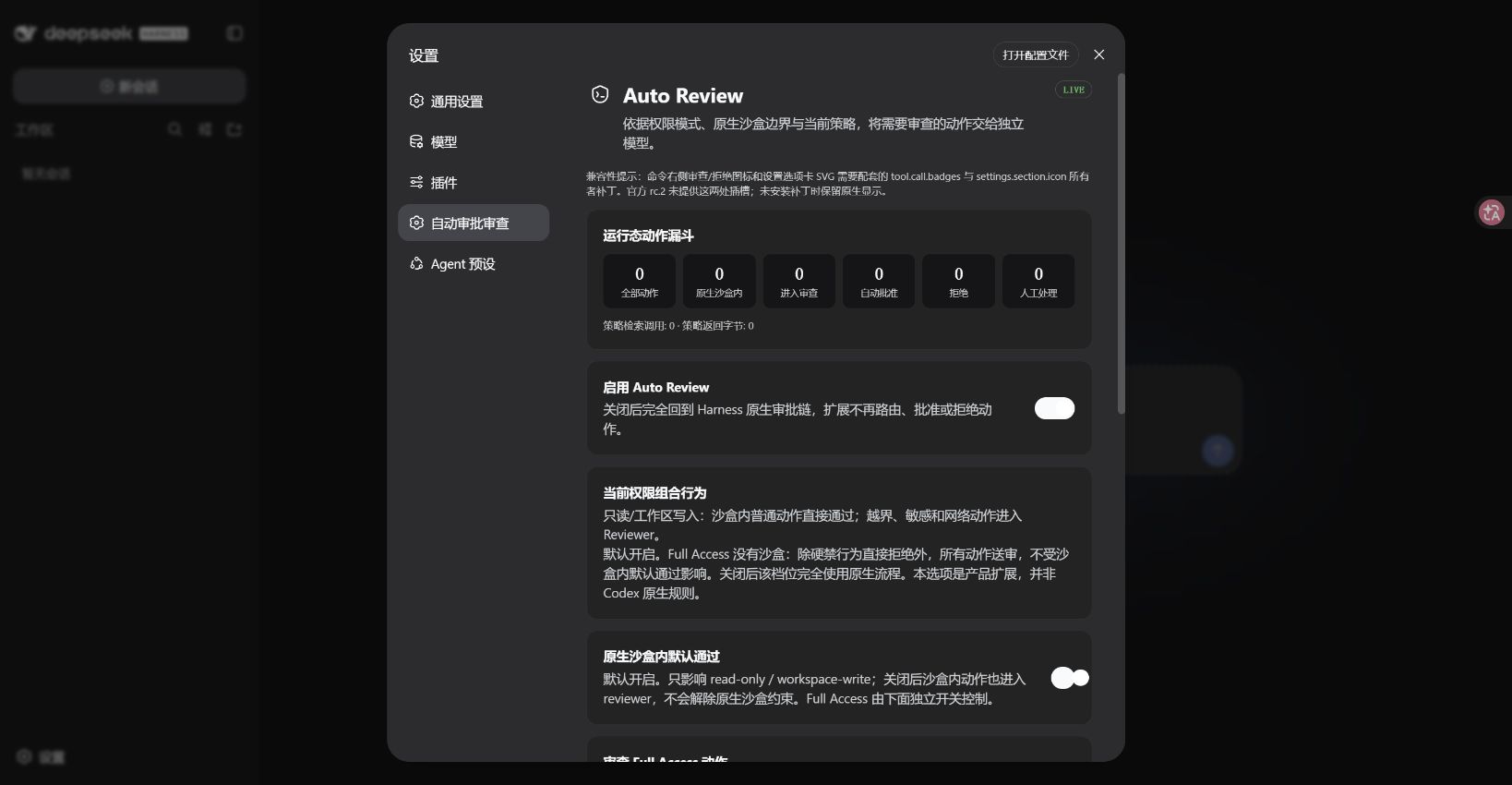The image size is (1512, 785).
Task: Open the 插件 settings section
Action: (474, 183)
